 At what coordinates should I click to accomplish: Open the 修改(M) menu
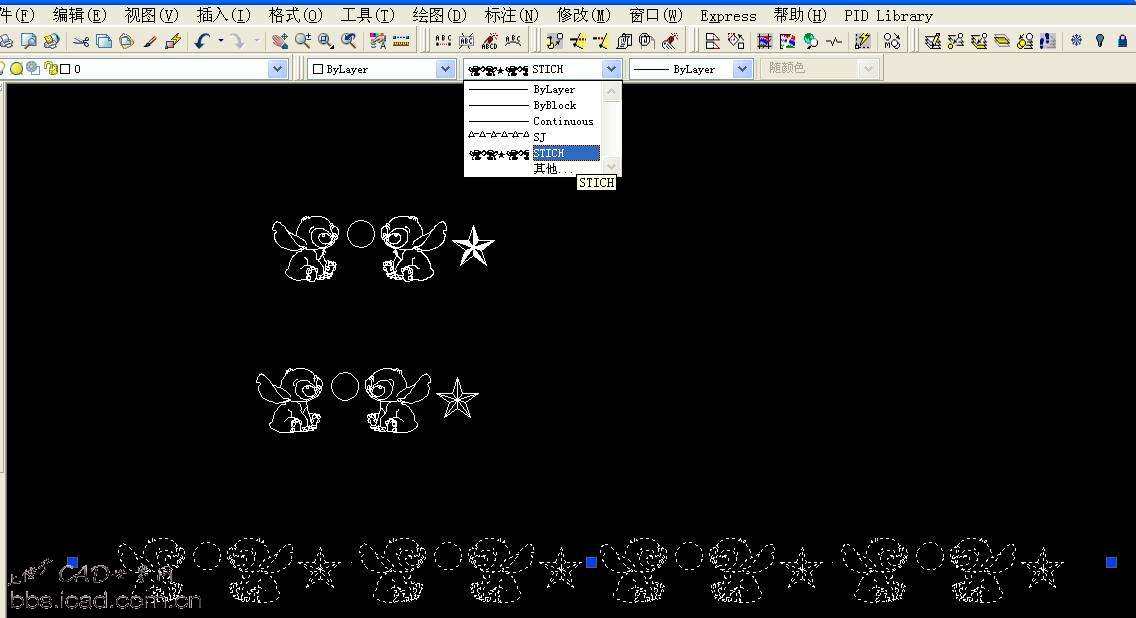tap(583, 15)
